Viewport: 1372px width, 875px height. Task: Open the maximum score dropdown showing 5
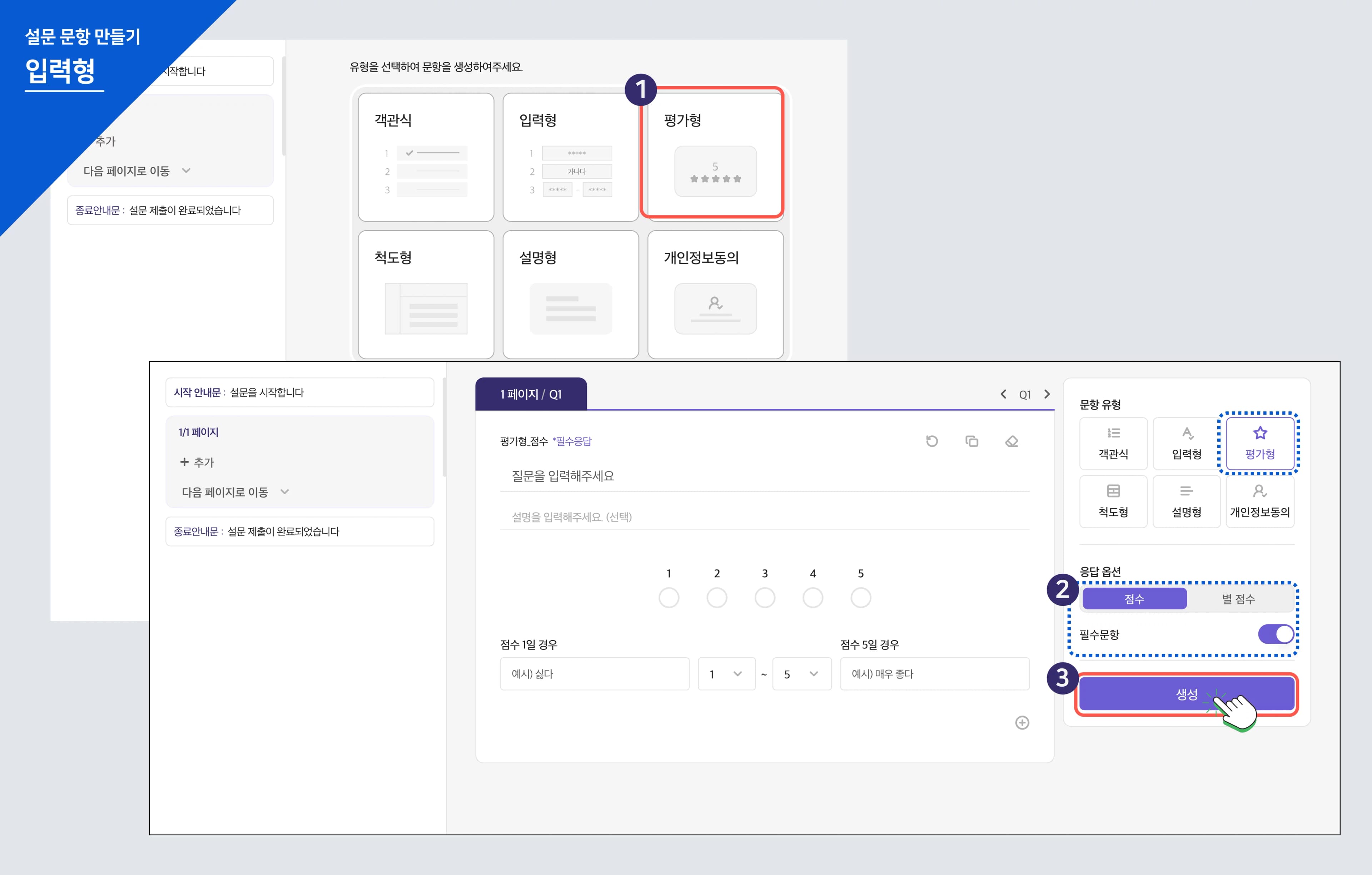pyautogui.click(x=801, y=674)
